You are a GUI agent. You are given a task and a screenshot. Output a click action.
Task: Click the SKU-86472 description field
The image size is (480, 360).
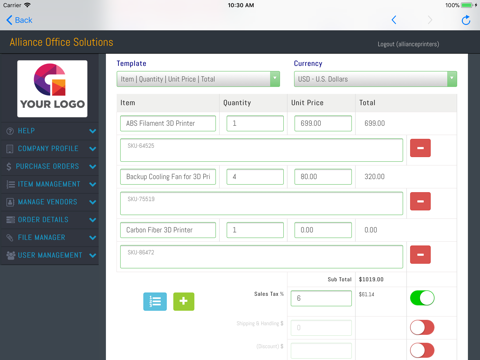click(261, 257)
